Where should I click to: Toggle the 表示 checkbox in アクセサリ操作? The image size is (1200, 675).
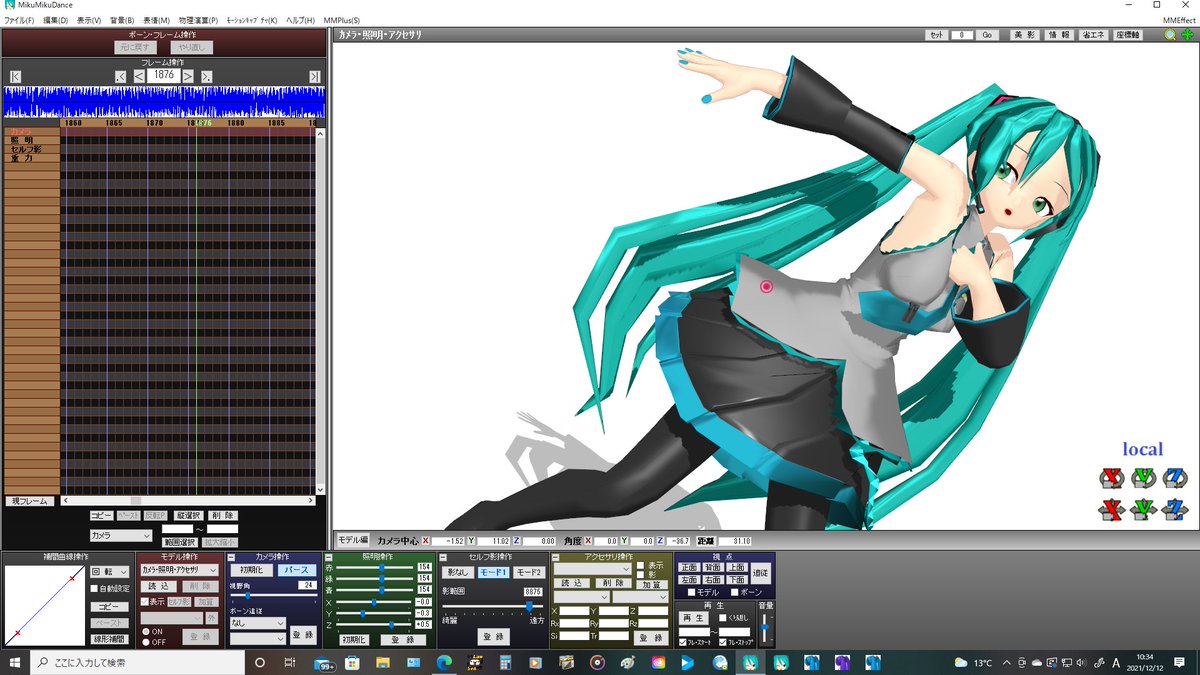point(641,565)
